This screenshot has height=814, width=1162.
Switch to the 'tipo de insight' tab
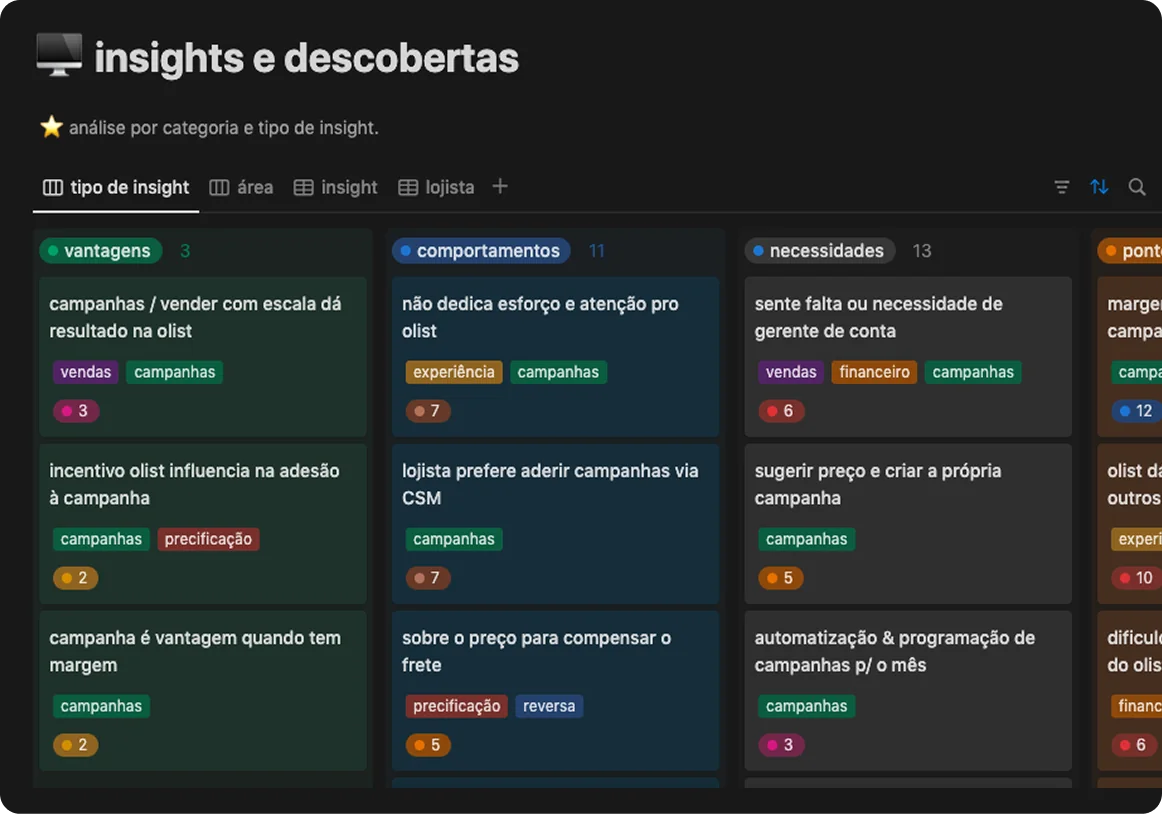[x=116, y=188]
